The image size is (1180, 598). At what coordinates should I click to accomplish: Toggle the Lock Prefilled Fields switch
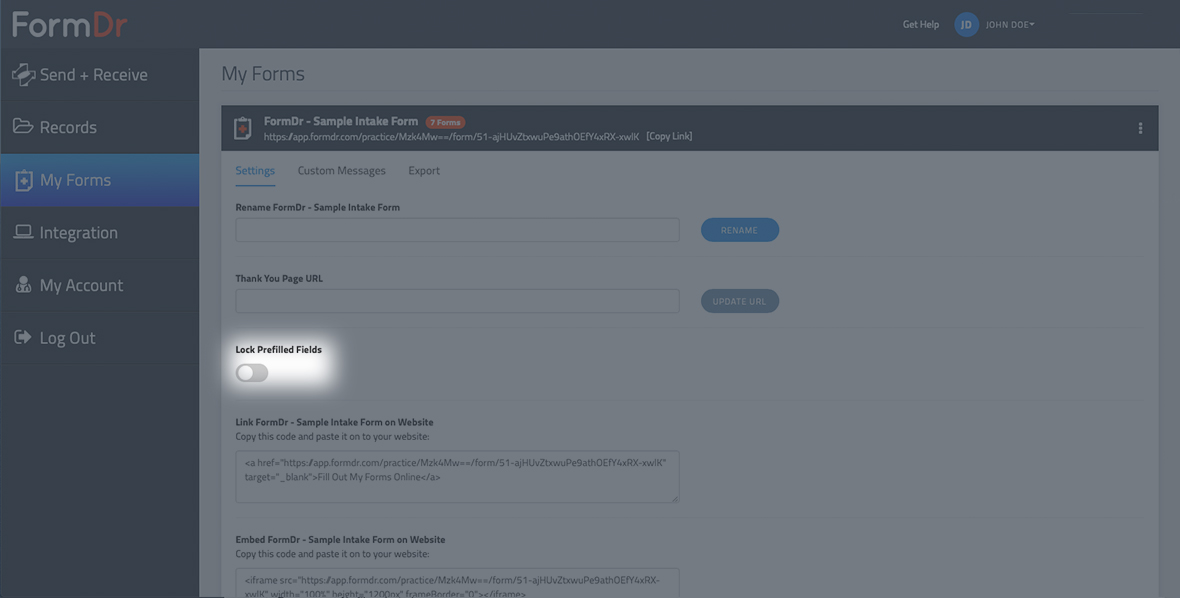tap(252, 372)
